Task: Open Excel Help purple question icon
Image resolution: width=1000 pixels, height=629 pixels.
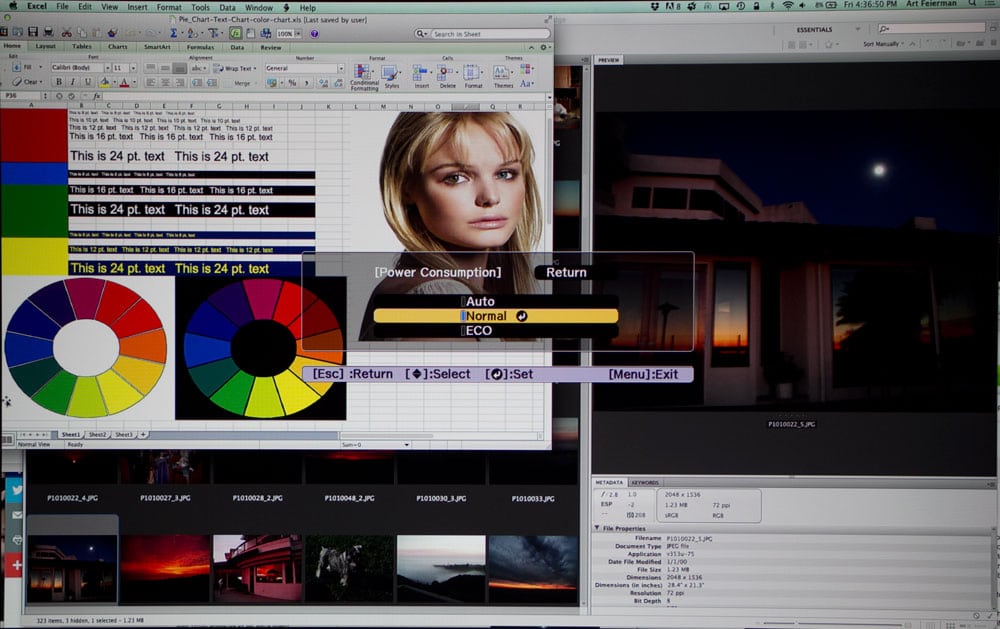Action: coord(314,34)
